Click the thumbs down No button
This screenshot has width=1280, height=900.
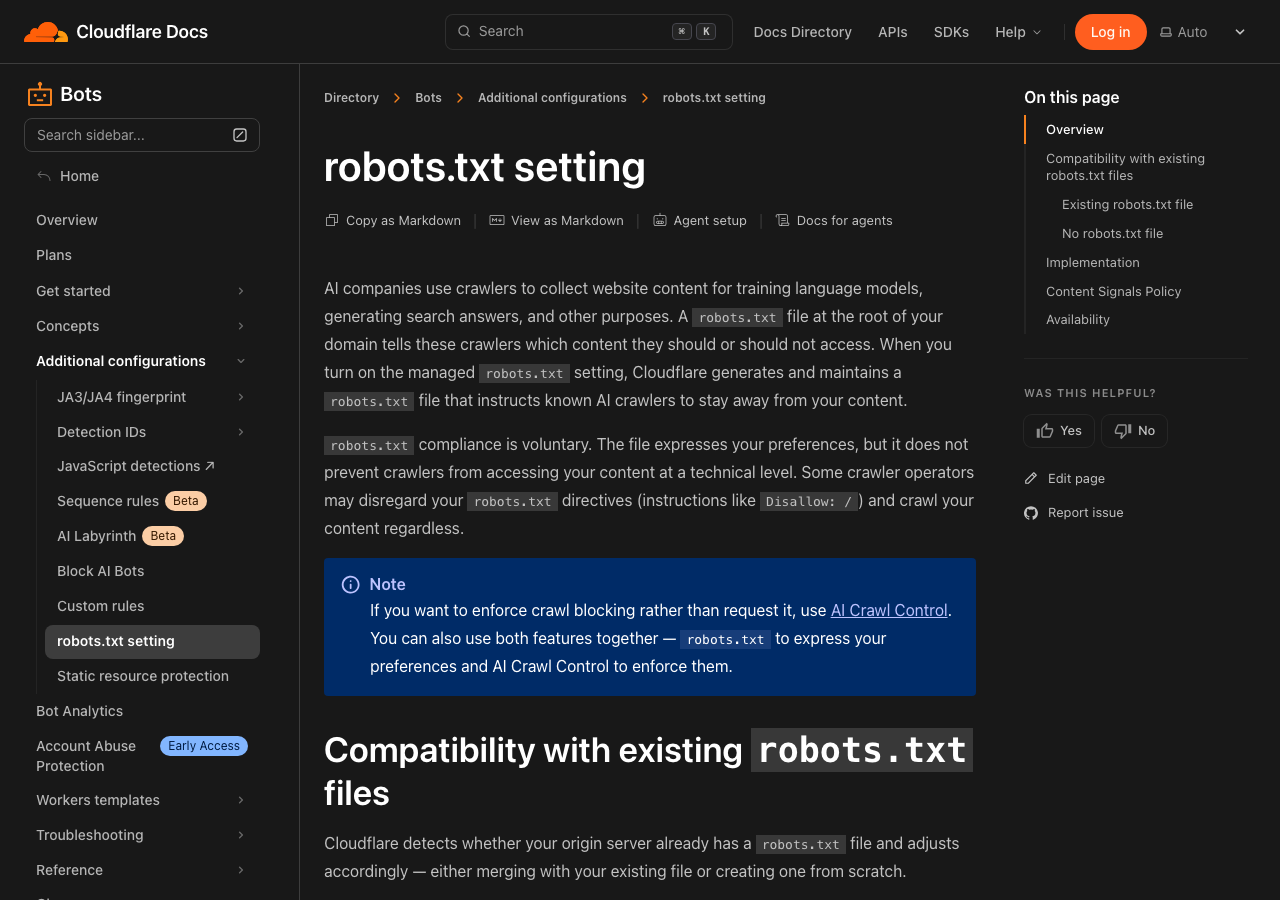pos(1134,431)
